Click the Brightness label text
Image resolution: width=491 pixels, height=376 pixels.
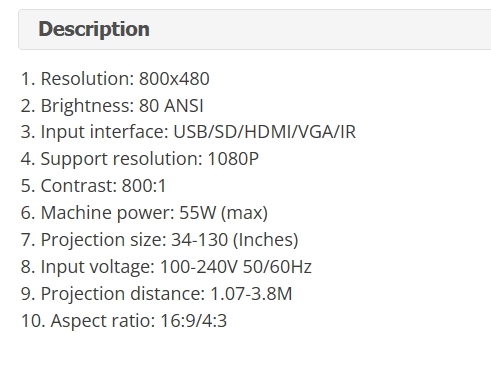pyautogui.click(x=87, y=106)
